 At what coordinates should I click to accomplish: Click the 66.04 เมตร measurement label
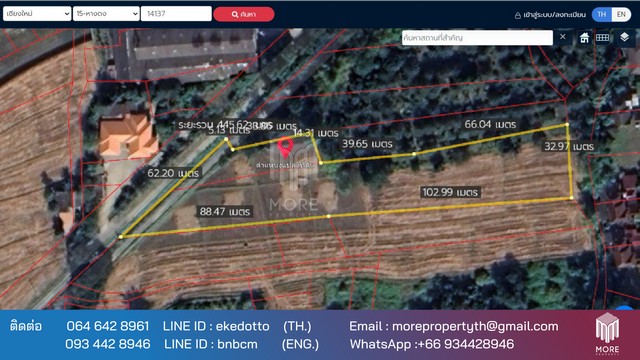tap(490, 124)
